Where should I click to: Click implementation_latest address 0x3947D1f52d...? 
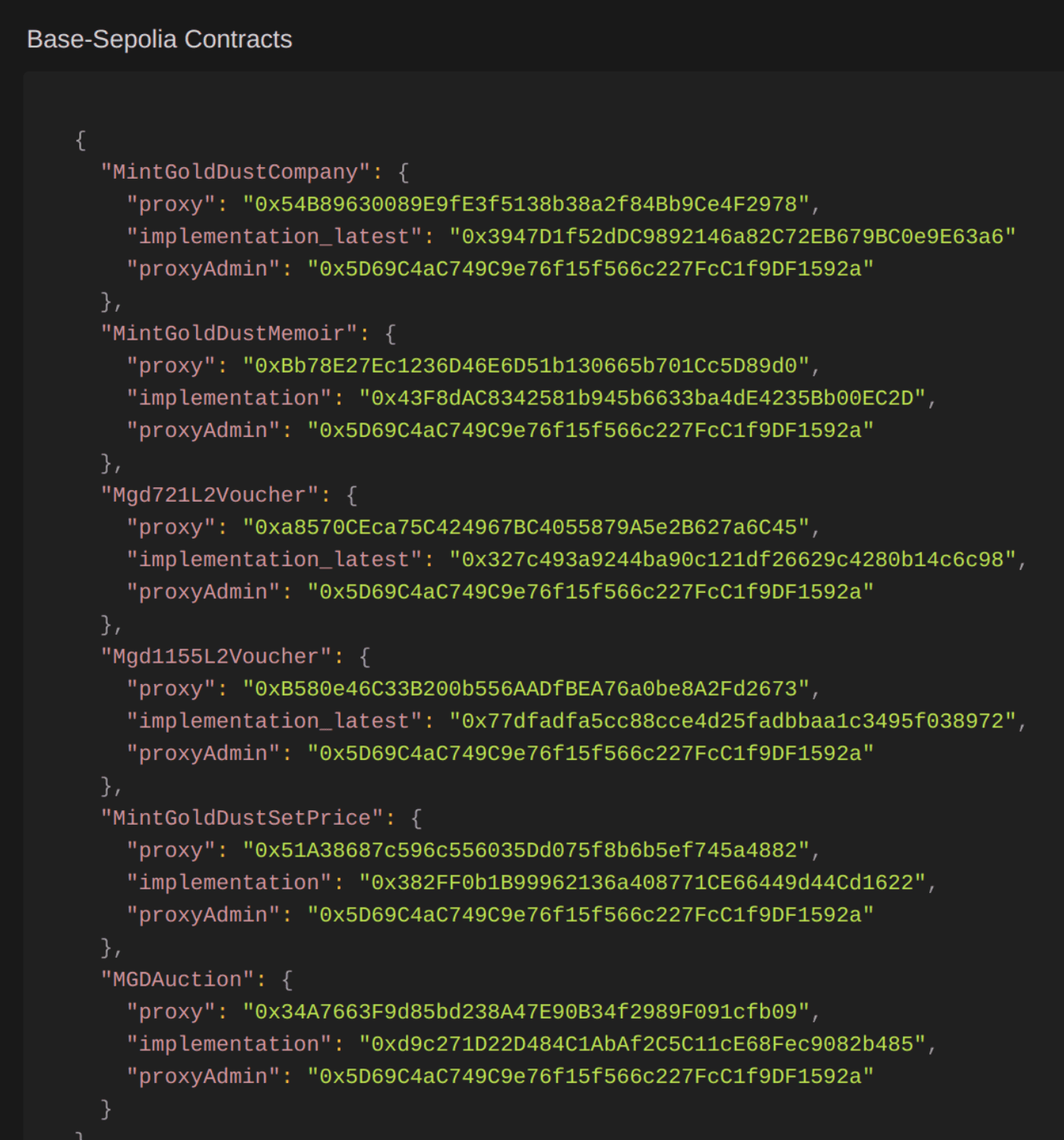(733, 237)
